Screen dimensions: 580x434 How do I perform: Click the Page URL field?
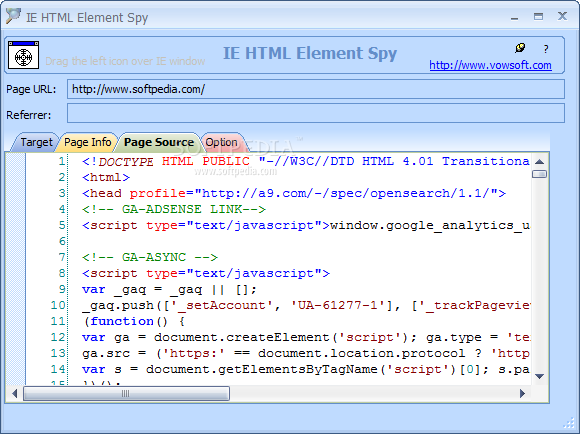click(316, 89)
